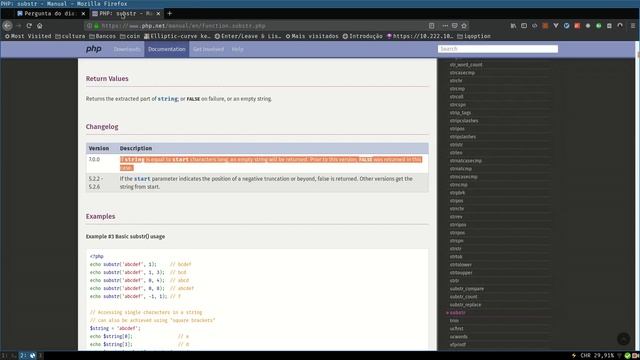
Task: Open 'substr_compare' sidebar link
Action: pyautogui.click(x=467, y=289)
